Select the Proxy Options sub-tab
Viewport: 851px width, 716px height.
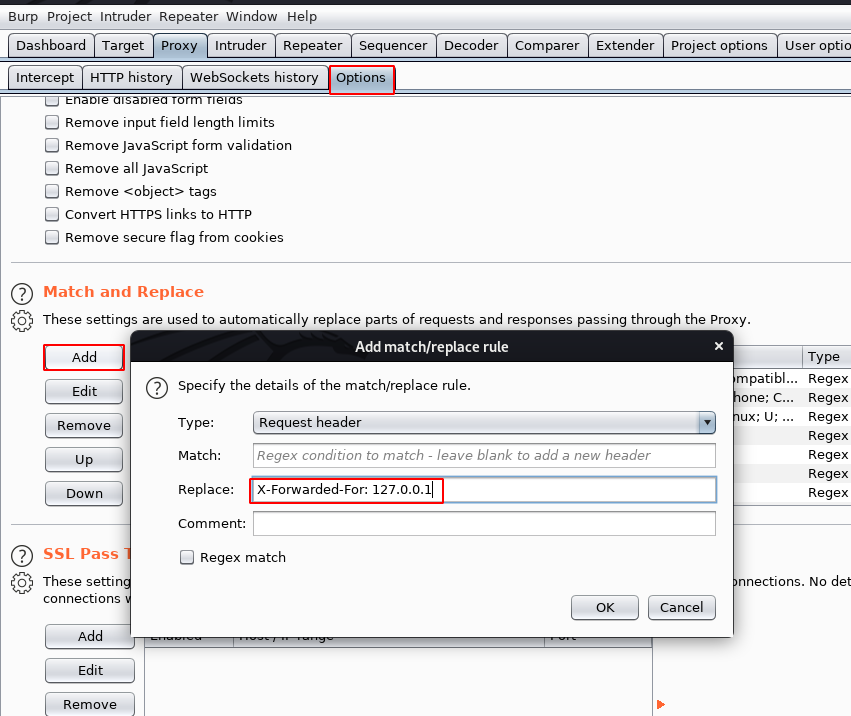pos(361,78)
